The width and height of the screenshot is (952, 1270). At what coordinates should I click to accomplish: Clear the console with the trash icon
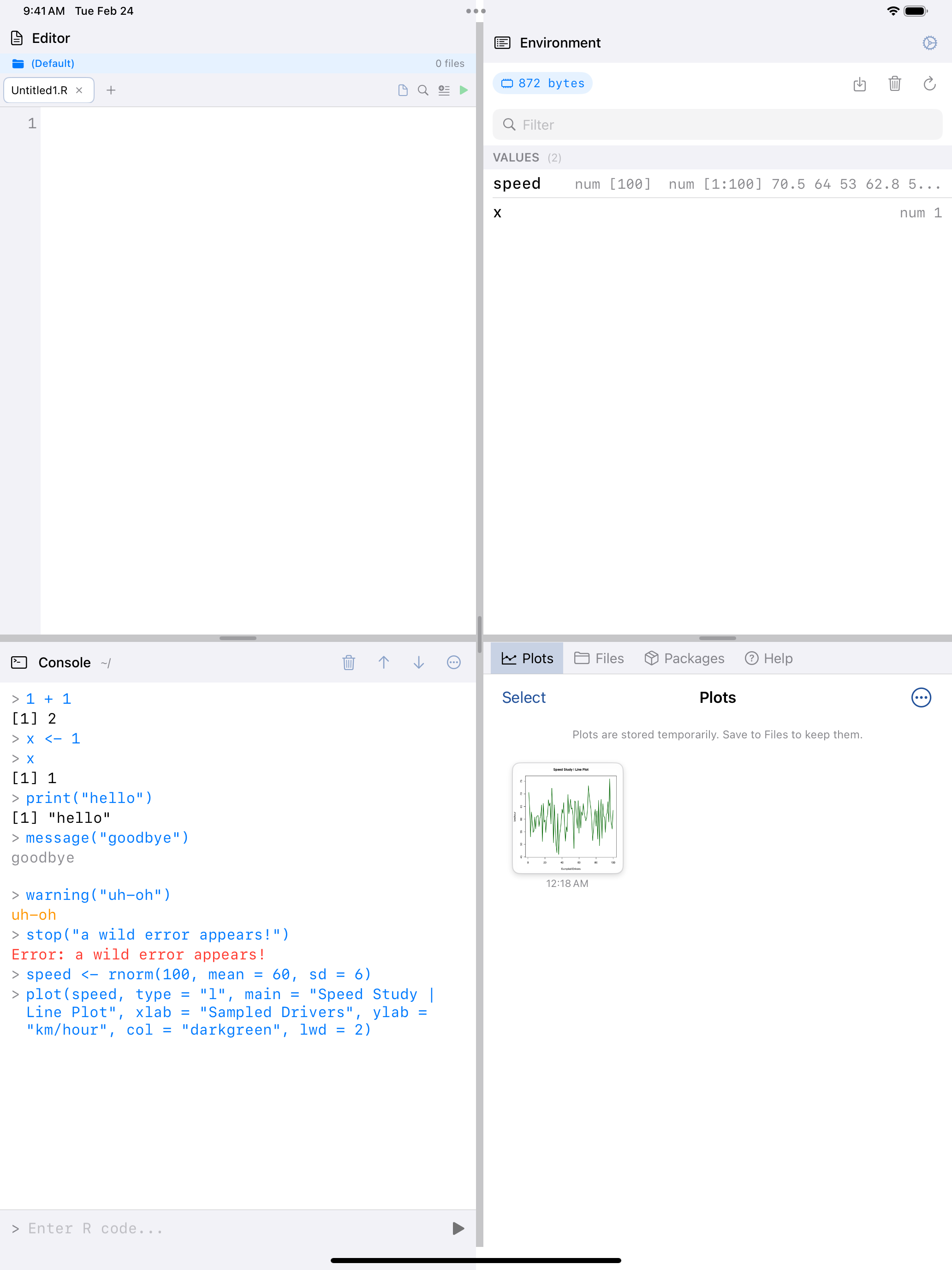(349, 663)
